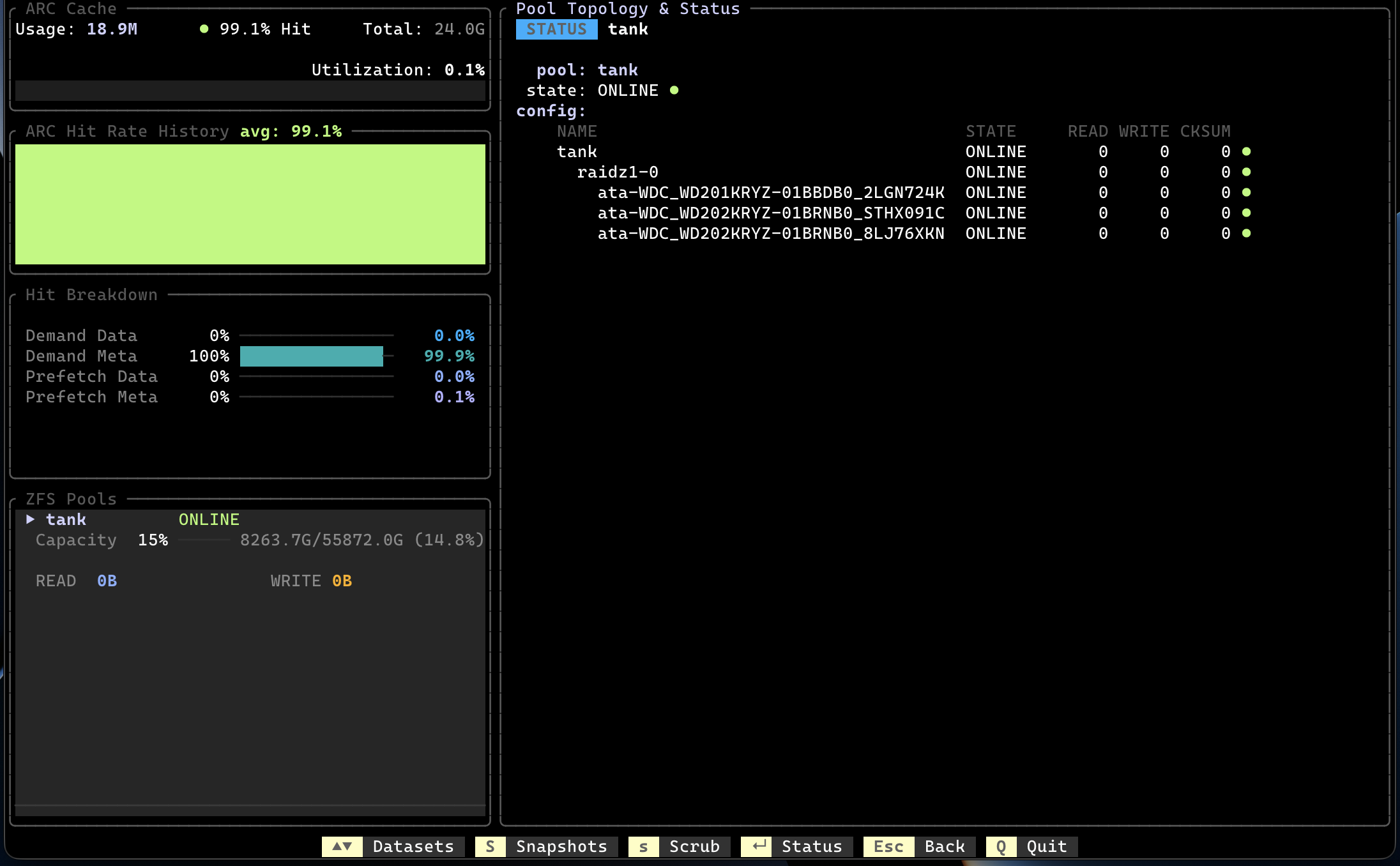
Task: Click the NAME column header
Action: tap(577, 131)
